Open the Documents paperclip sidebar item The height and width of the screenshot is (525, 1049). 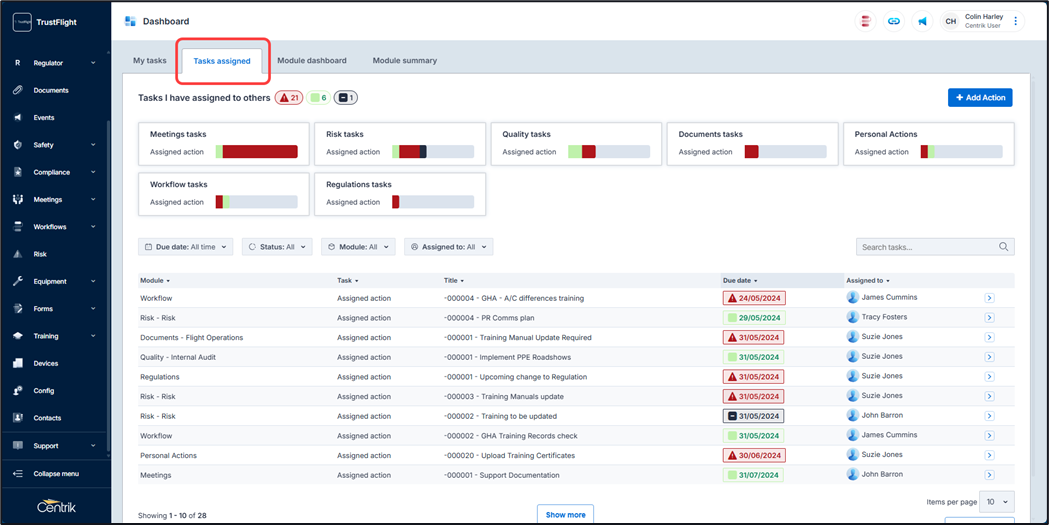(x=50, y=90)
